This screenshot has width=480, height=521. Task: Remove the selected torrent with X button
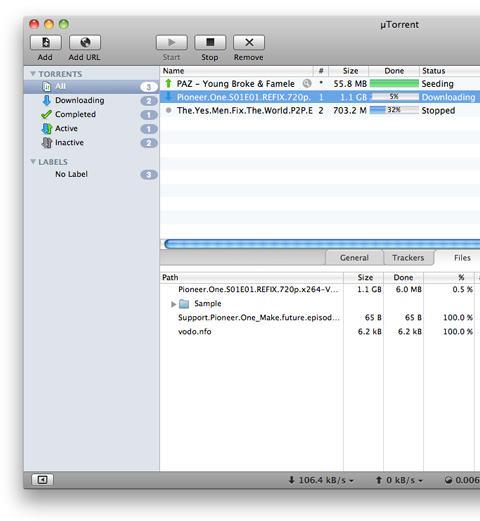(249, 42)
